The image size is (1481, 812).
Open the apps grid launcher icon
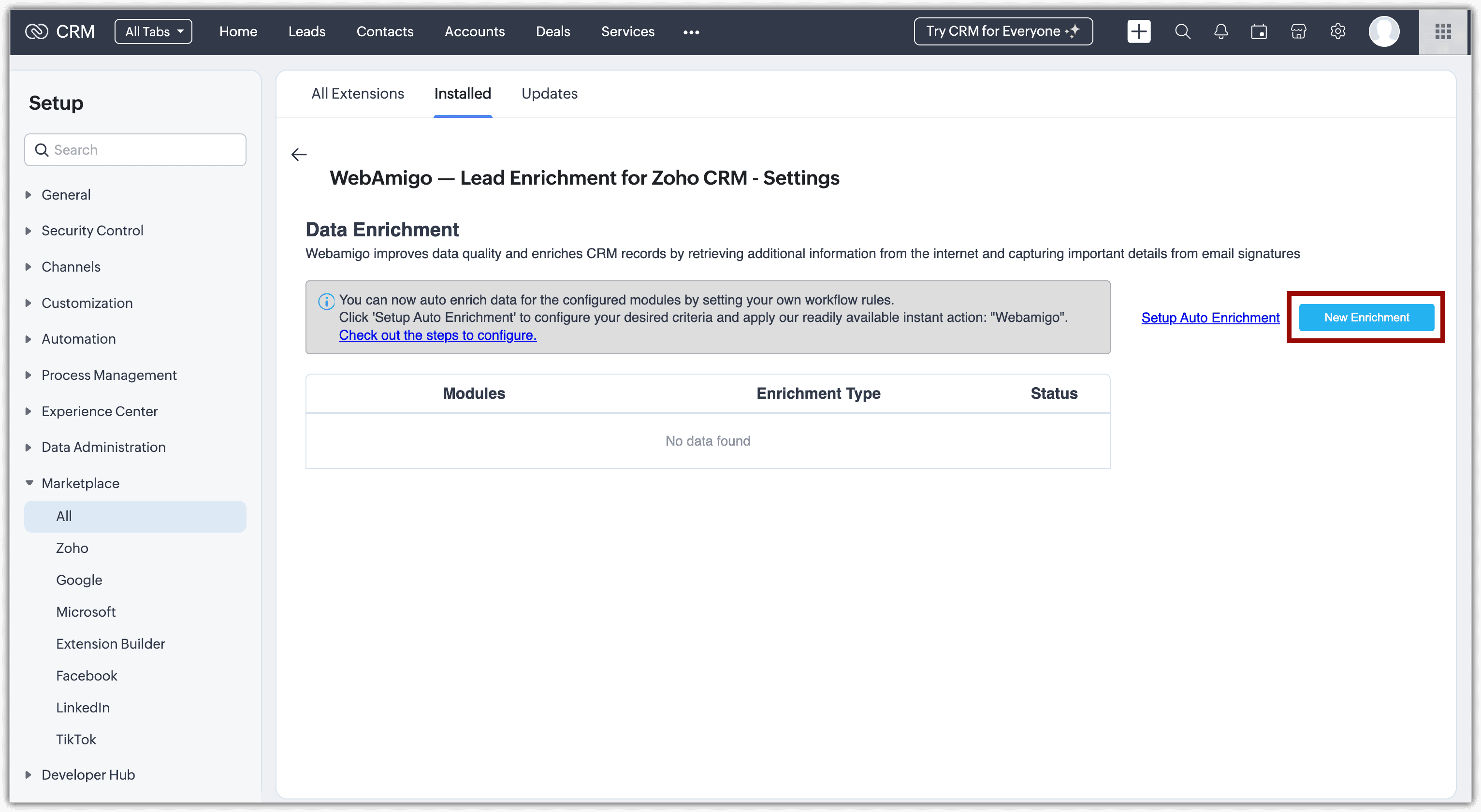[x=1443, y=31]
